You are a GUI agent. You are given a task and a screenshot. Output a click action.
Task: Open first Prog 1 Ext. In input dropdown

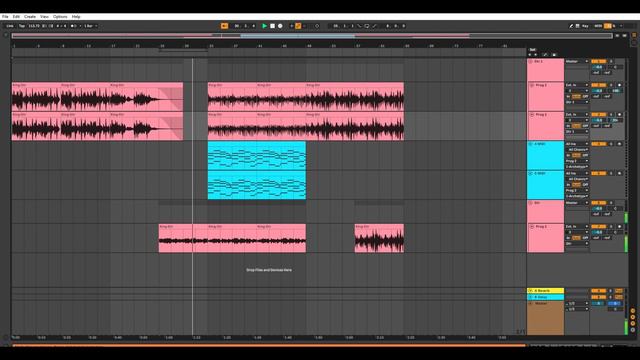pyautogui.click(x=577, y=85)
